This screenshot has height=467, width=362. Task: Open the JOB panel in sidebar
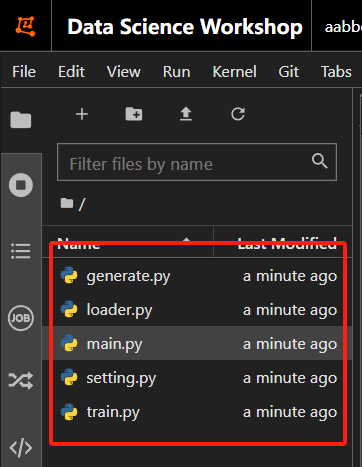click(21, 318)
